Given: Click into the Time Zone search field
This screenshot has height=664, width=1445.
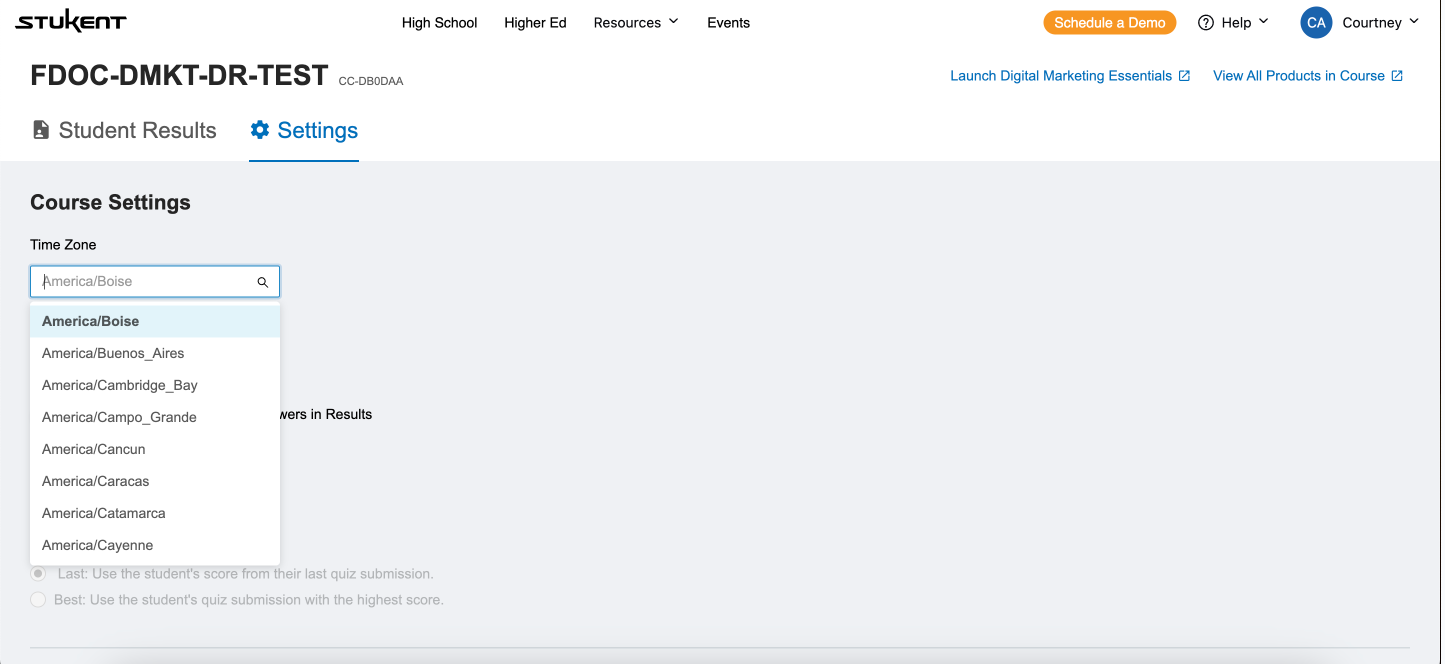Looking at the screenshot, I should coord(145,282).
